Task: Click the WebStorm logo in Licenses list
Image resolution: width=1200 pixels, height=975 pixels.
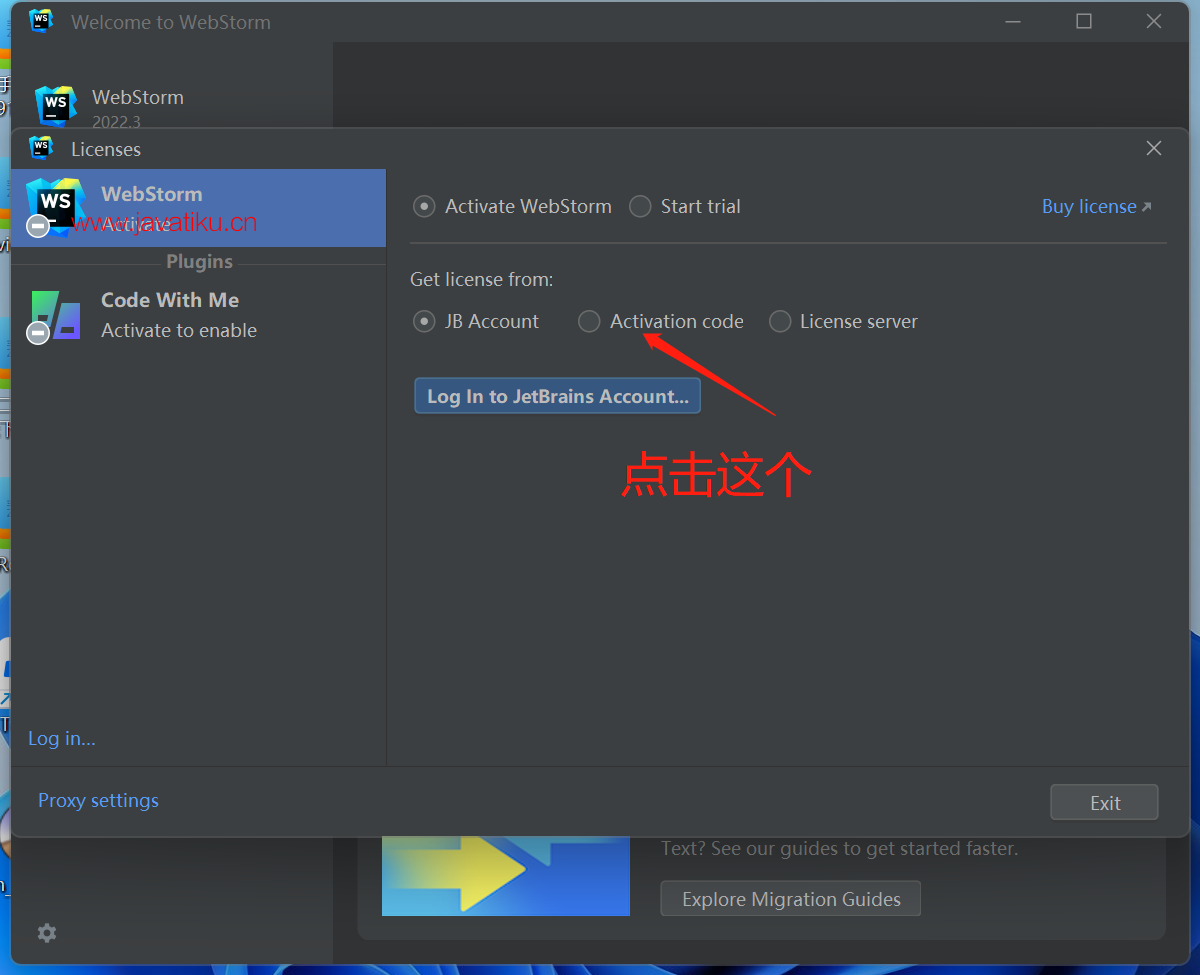Action: click(55, 206)
